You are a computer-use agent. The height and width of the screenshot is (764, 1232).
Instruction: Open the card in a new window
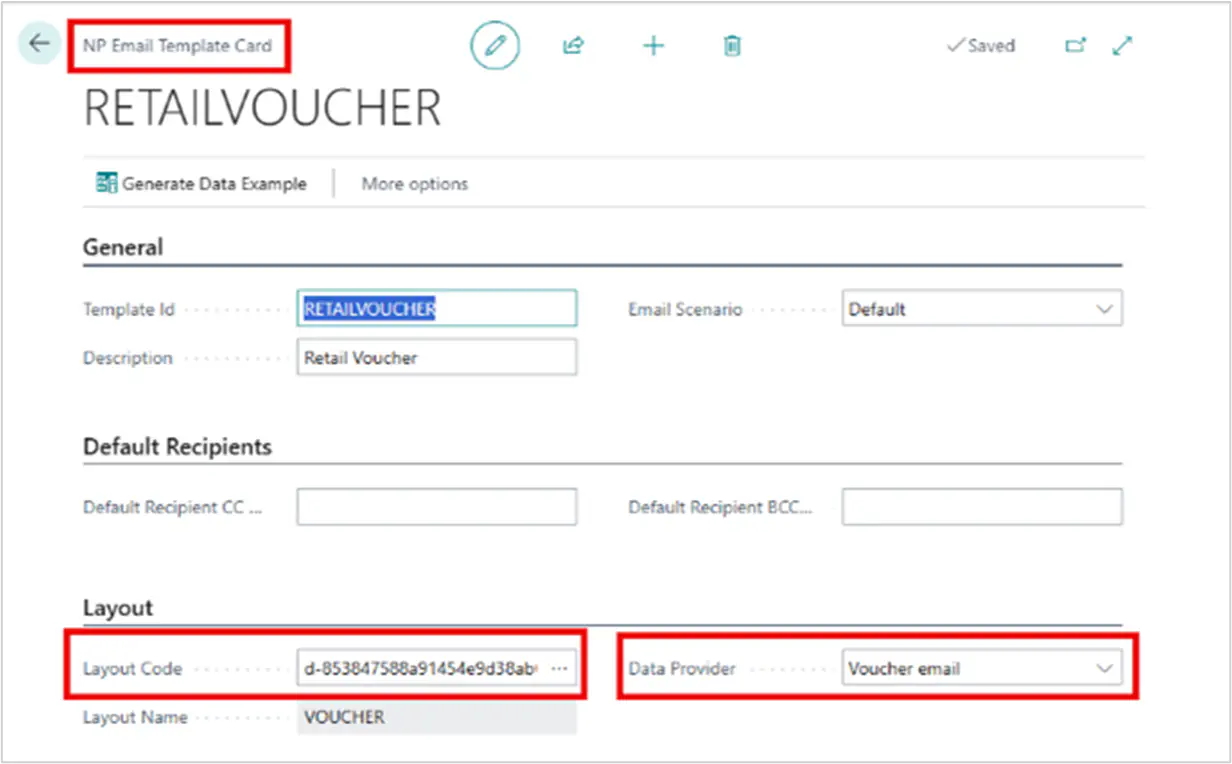1075,45
